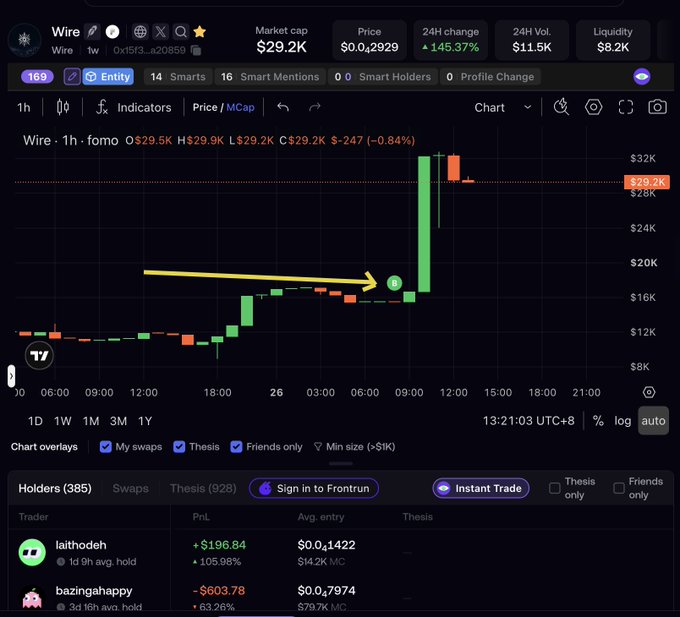Select the 1D range

tap(35, 421)
